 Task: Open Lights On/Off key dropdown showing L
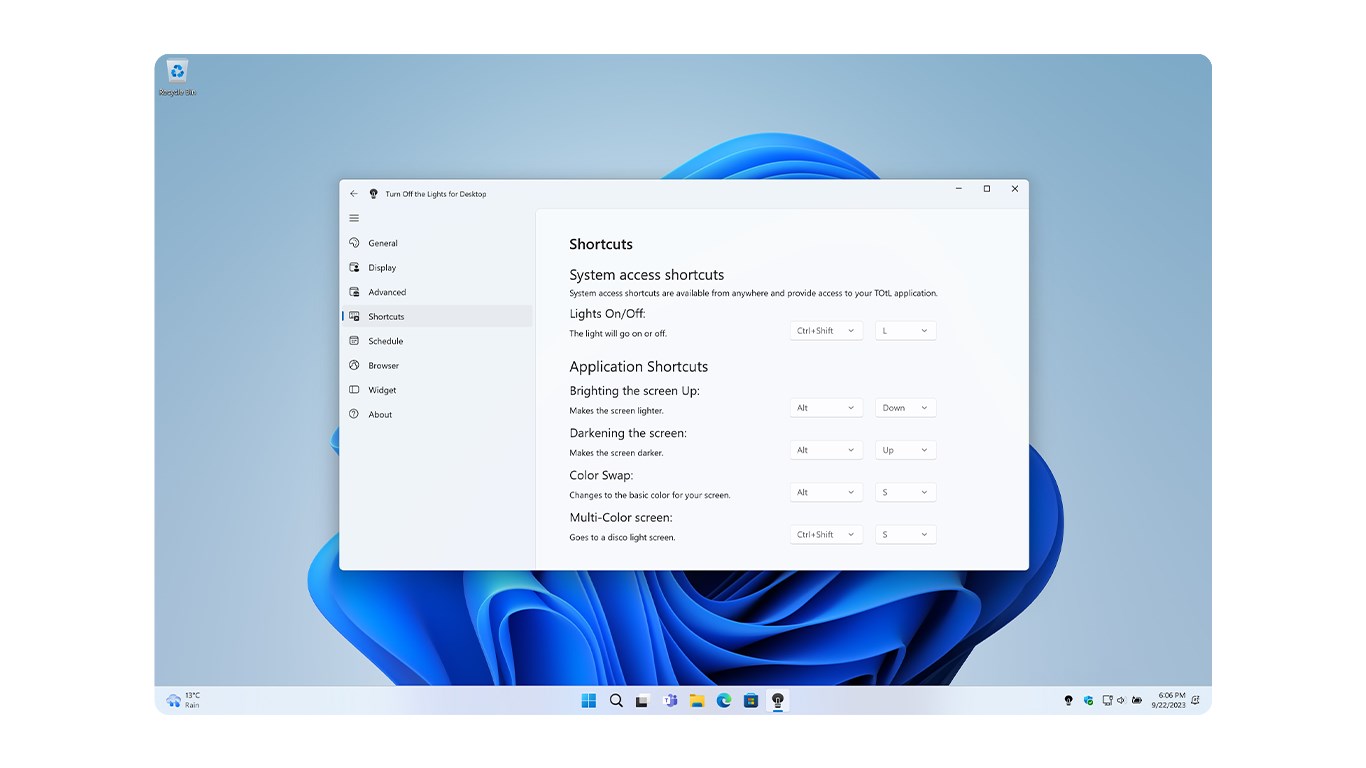point(906,330)
